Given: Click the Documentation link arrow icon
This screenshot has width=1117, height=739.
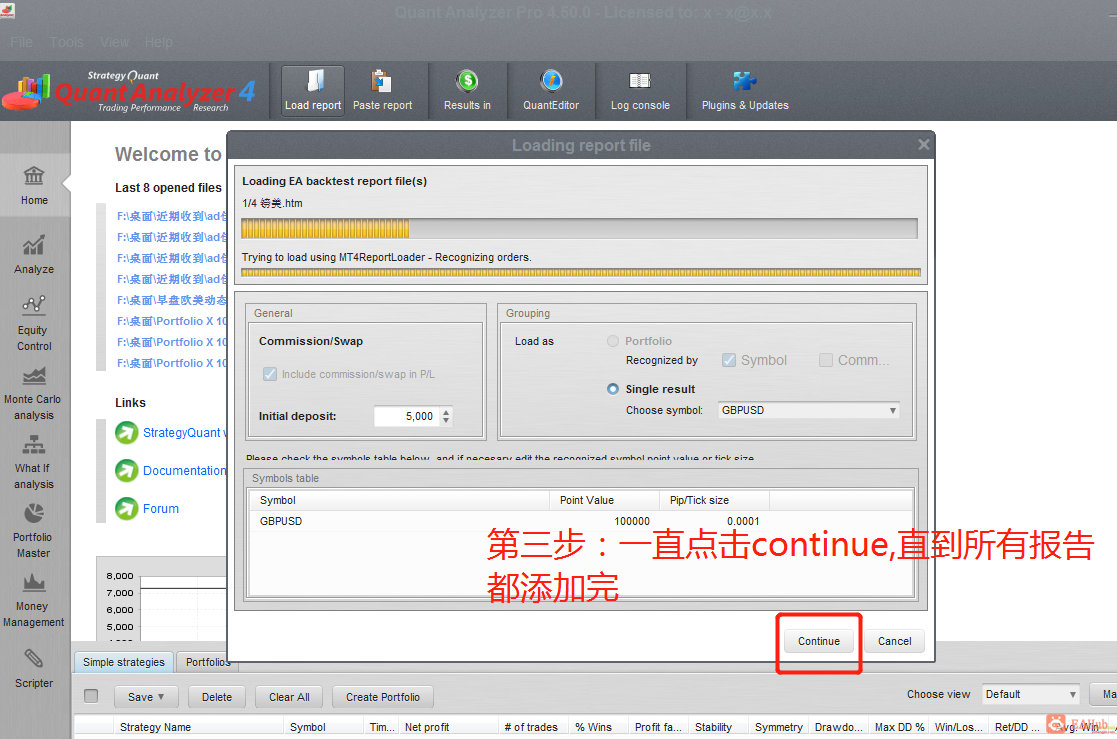Looking at the screenshot, I should point(127,470).
